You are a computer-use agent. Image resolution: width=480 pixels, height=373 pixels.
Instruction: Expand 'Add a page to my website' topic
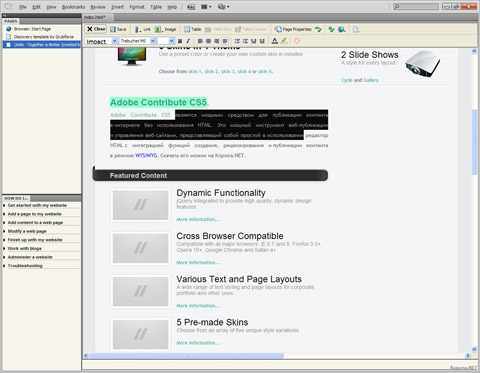pos(34,214)
